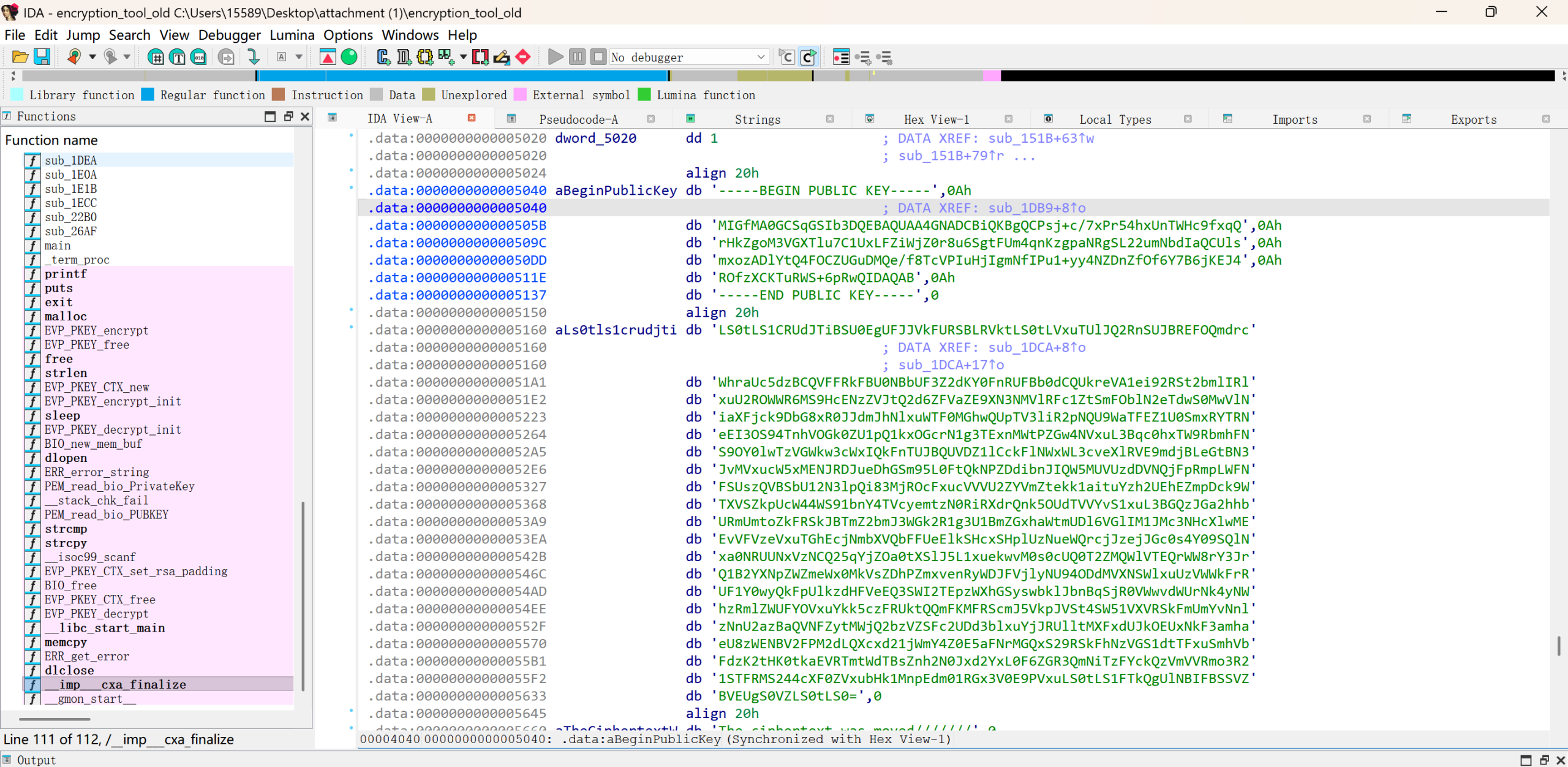Click the text search 'T' icon
Screen dimensions: 1568x767
click(178, 57)
